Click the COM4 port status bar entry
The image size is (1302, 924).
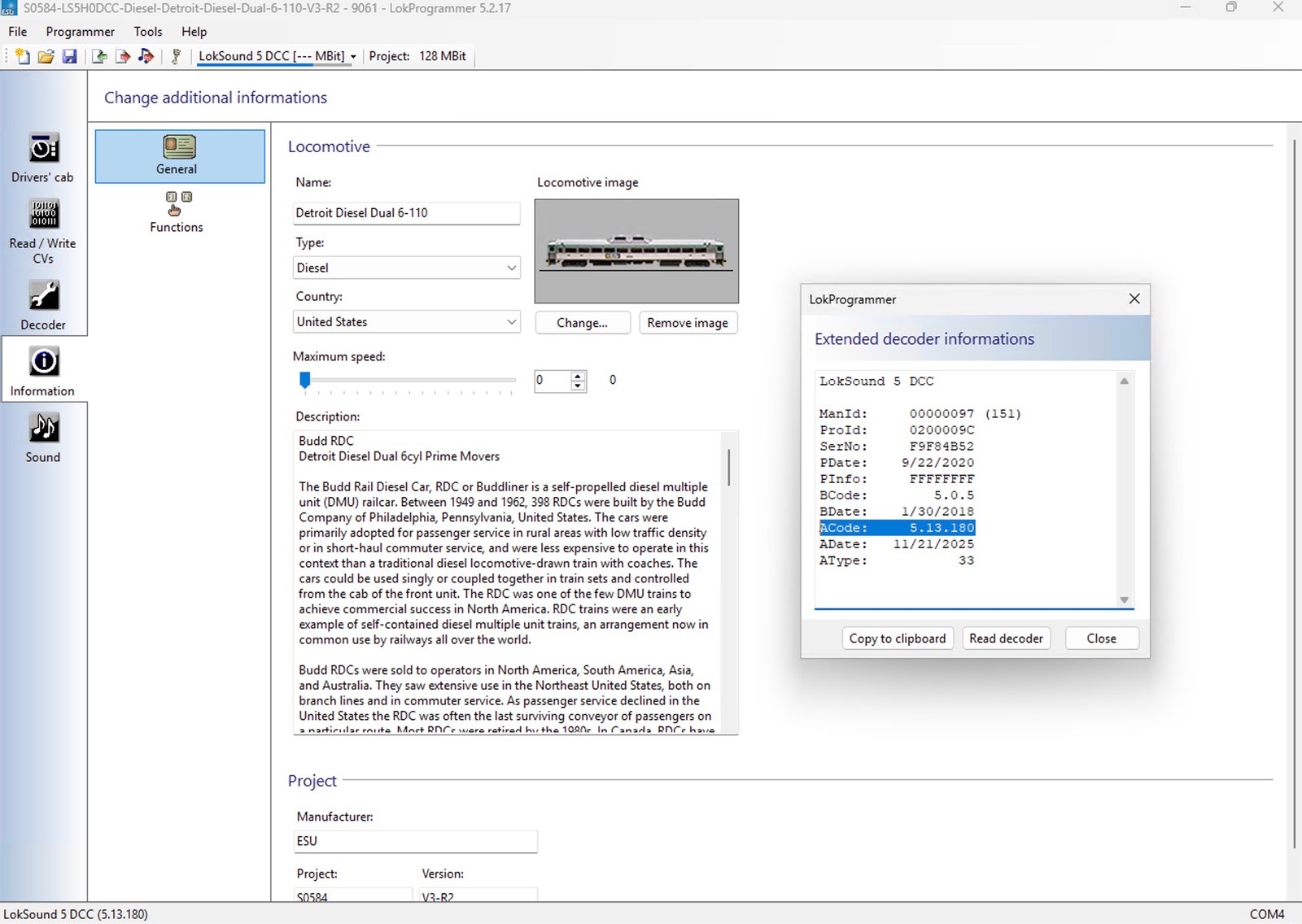[x=1267, y=914]
